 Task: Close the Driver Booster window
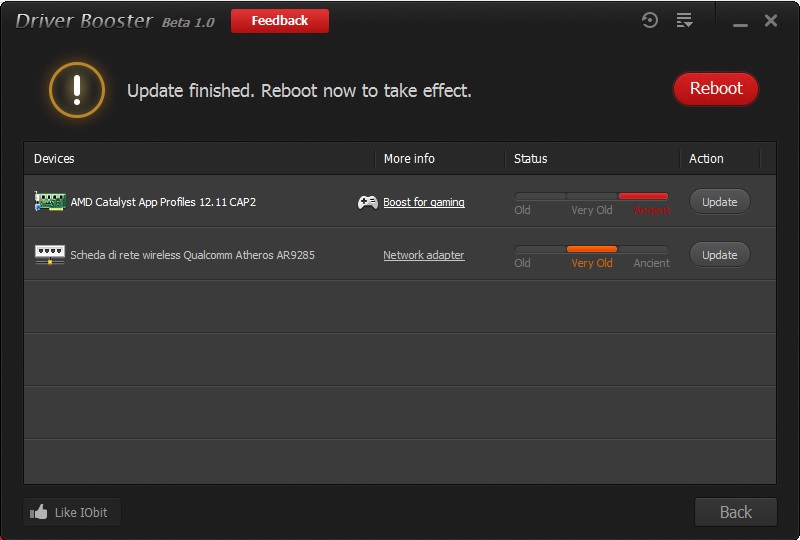[x=771, y=20]
